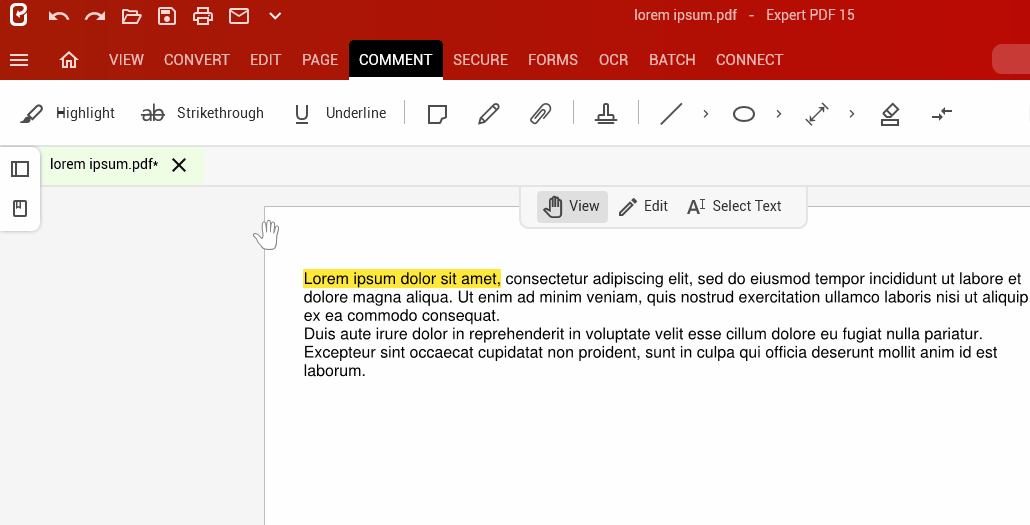Switch to the CONVERT ribbon tab
The image size is (1030, 525).
tap(197, 60)
